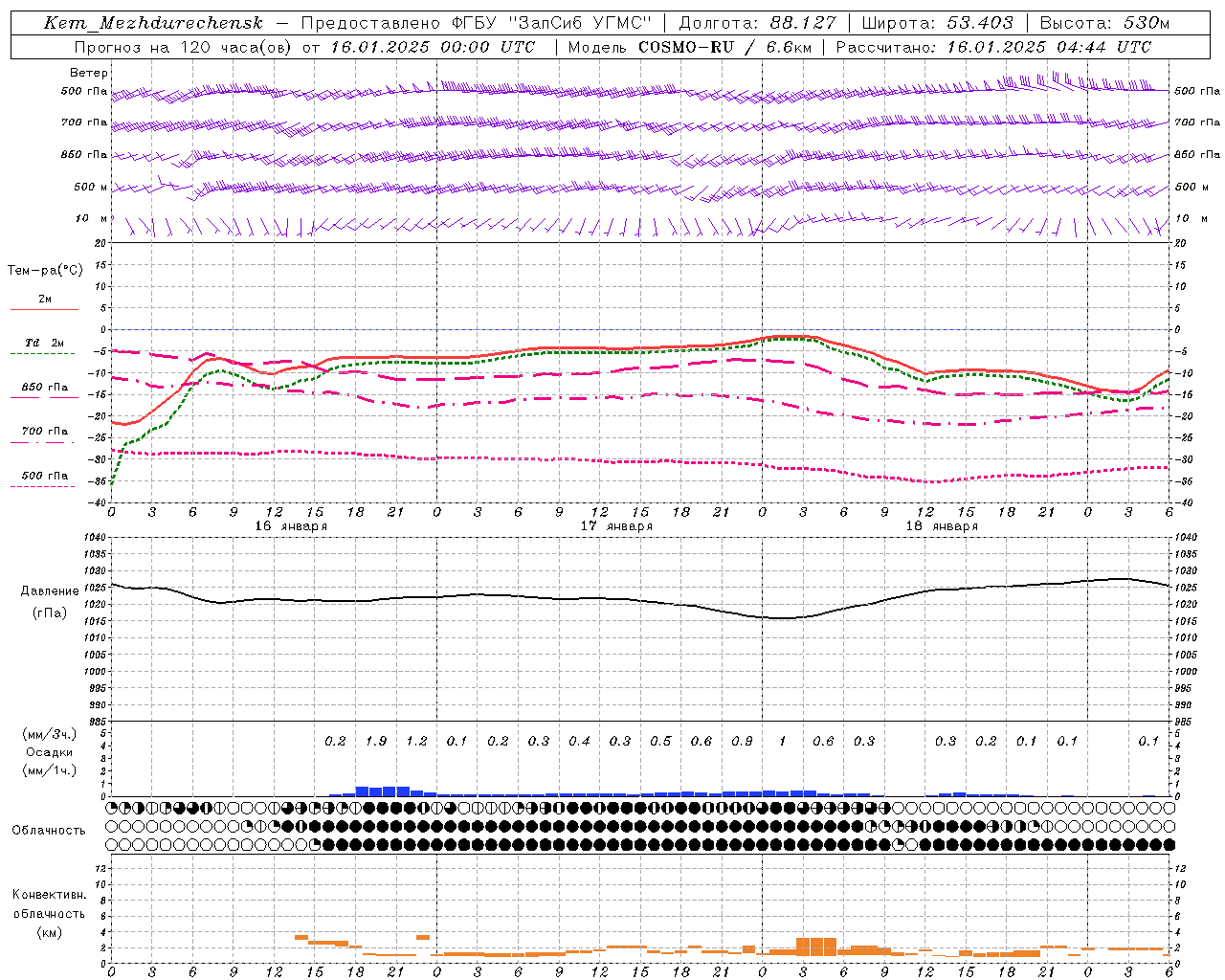Click 'Прогноз на 120 часа(ов)' forecast header
Image resolution: width=1225 pixels, height=980 pixels.
tap(184, 47)
